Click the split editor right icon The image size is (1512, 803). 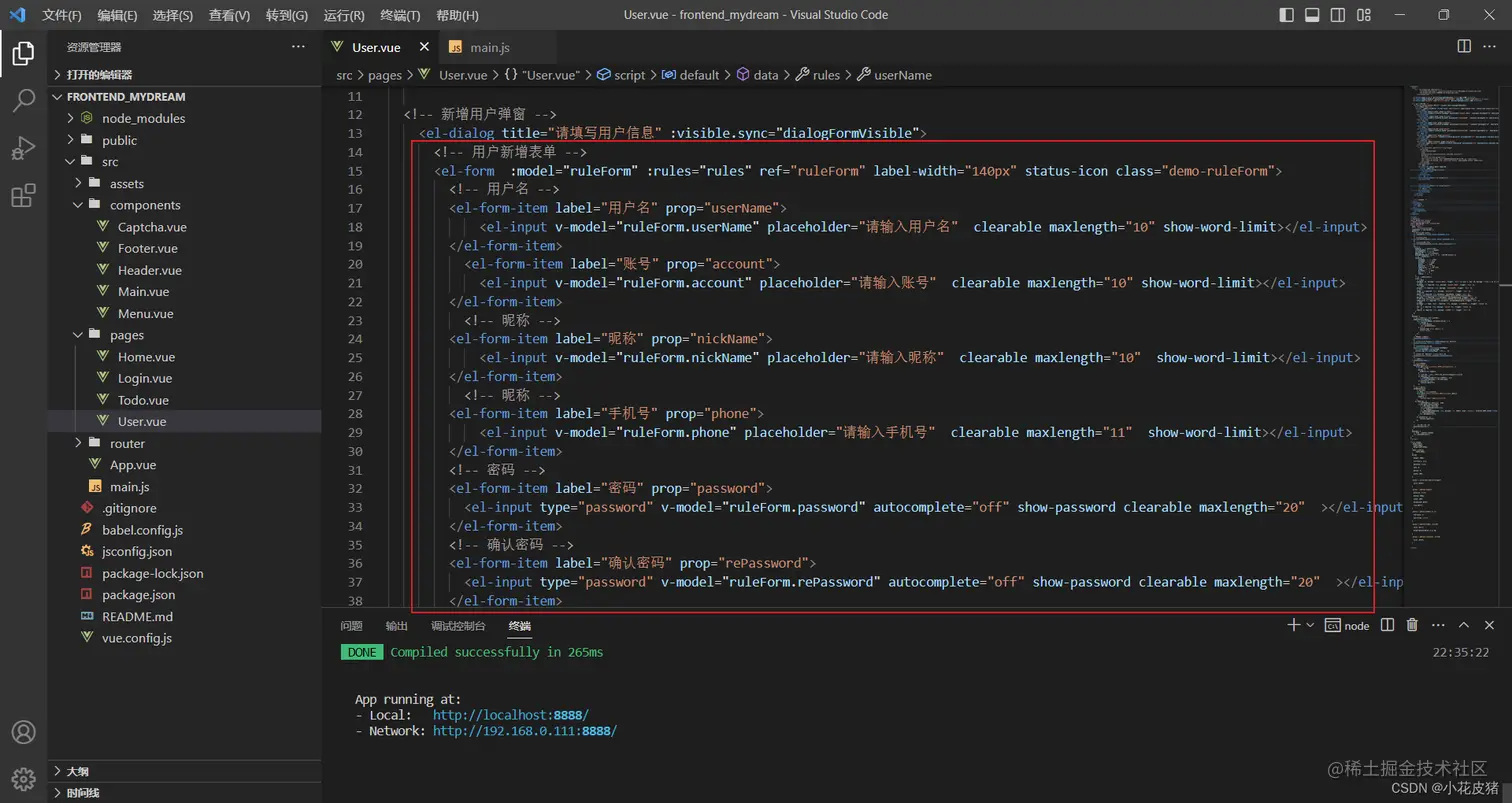pos(1464,47)
